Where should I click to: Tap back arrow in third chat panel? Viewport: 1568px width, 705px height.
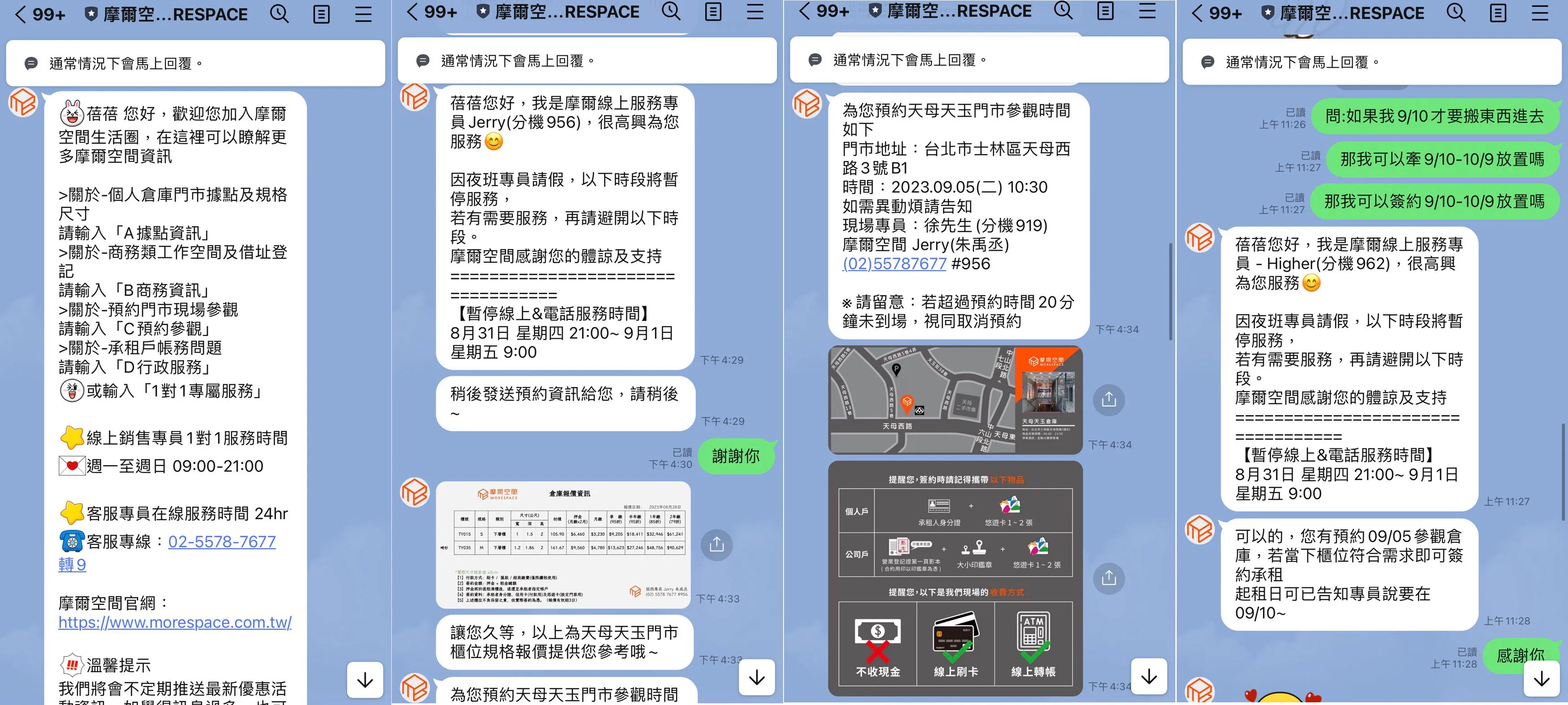(804, 10)
